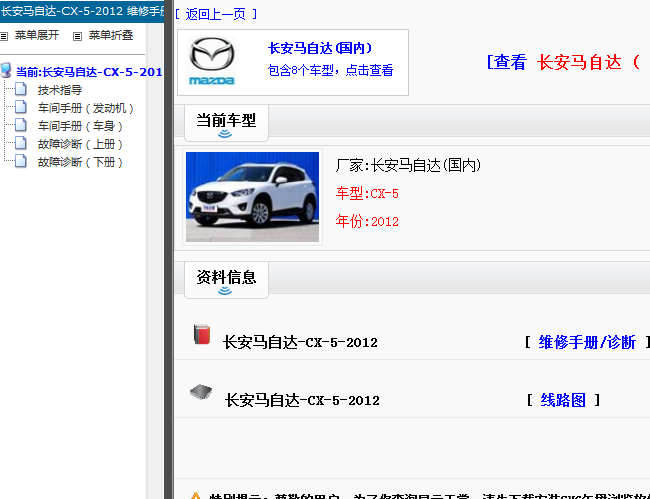
Task: Click the white CX-5 car thumbnail
Action: point(252,197)
